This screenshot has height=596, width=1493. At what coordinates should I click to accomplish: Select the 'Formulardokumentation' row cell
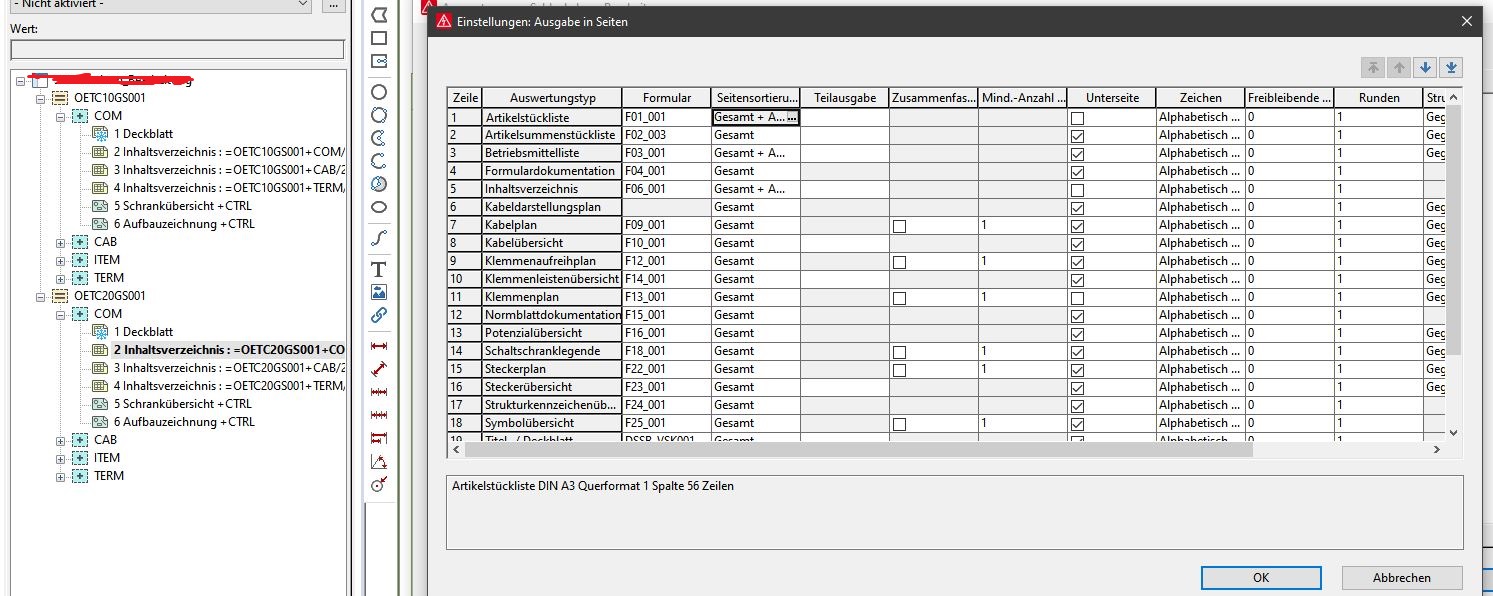click(x=552, y=172)
